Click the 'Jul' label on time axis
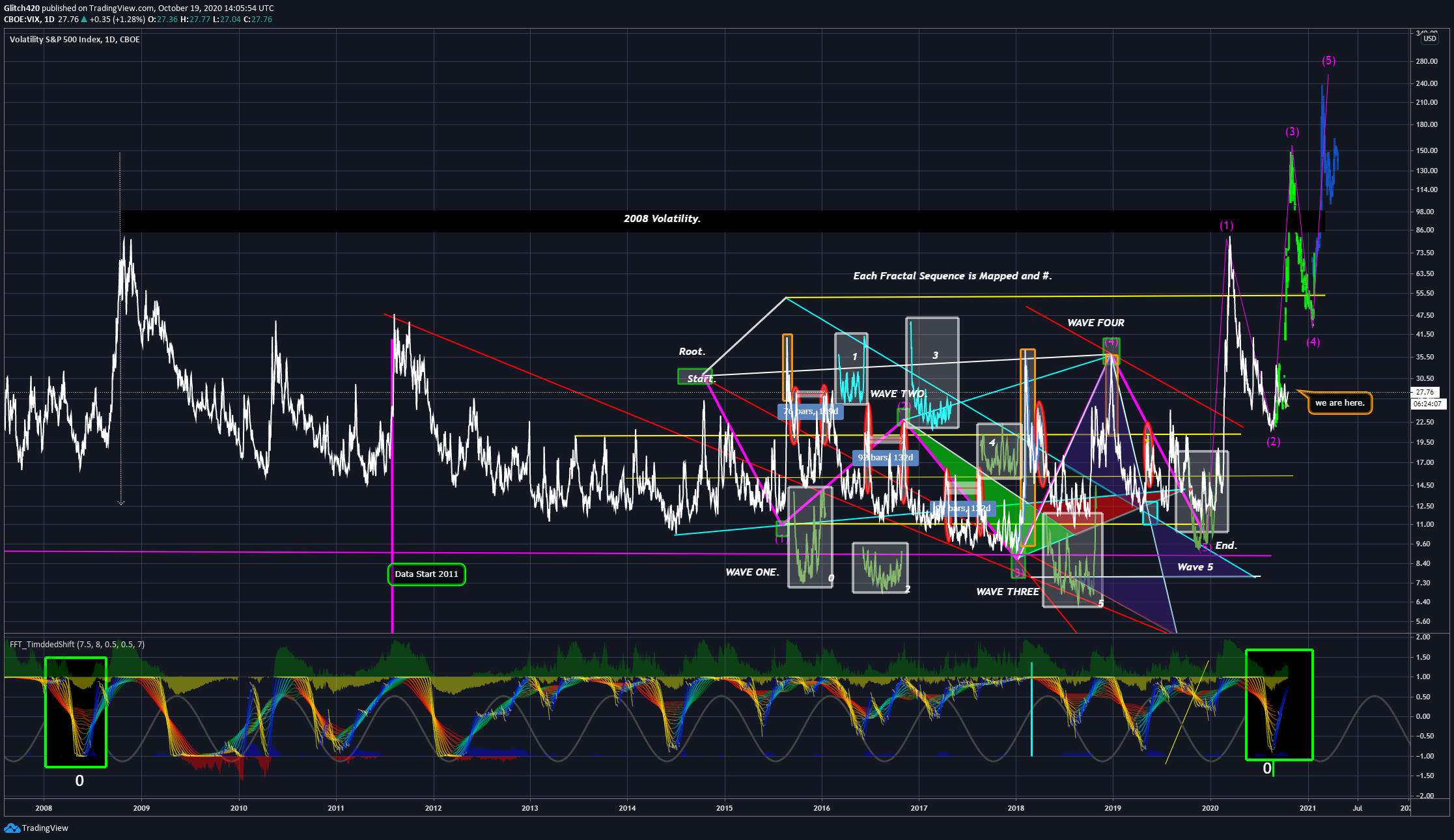 [1358, 808]
